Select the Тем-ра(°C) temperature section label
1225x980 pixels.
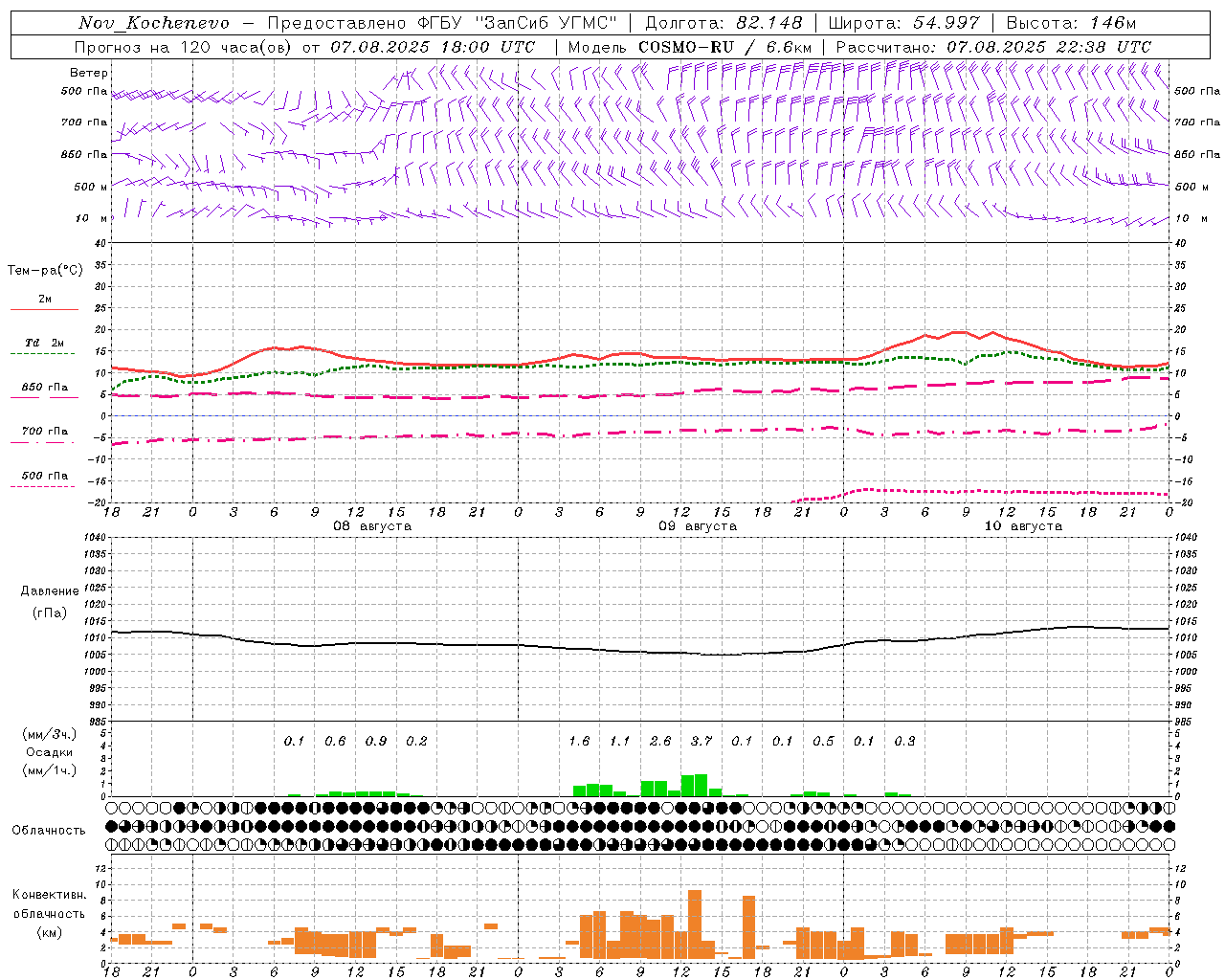pos(45,271)
